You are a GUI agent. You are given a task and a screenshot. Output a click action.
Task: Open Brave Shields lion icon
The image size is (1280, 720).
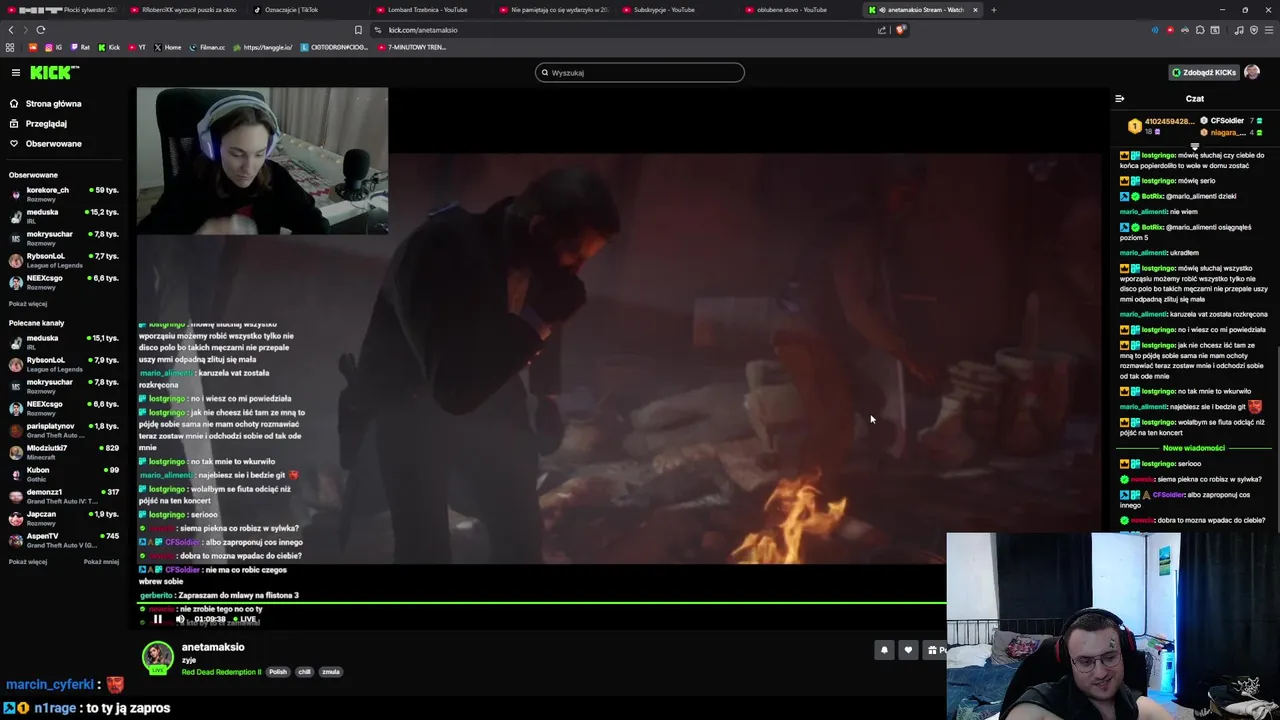point(900,30)
